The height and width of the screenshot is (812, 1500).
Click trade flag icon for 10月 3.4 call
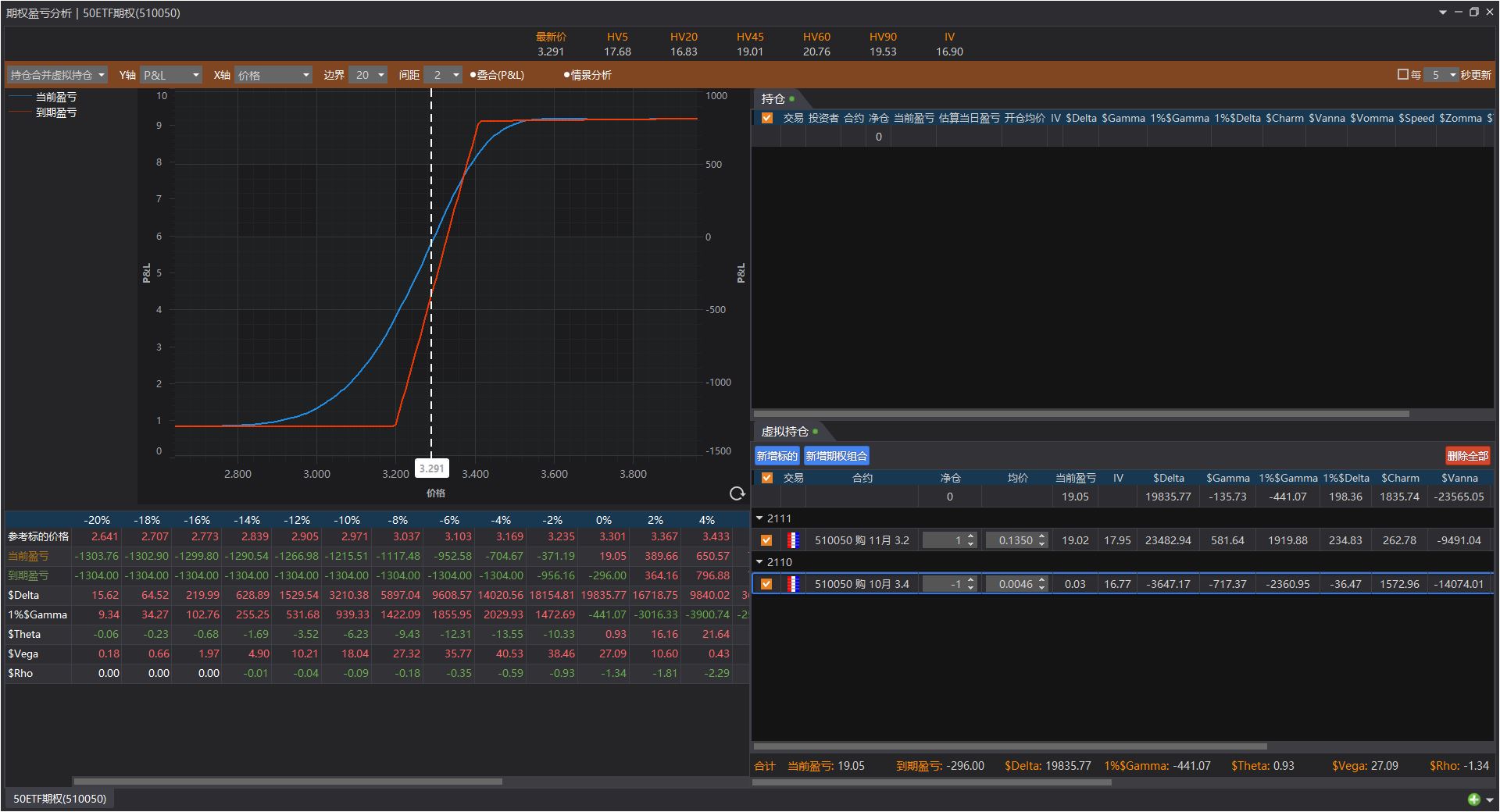pyautogui.click(x=793, y=584)
